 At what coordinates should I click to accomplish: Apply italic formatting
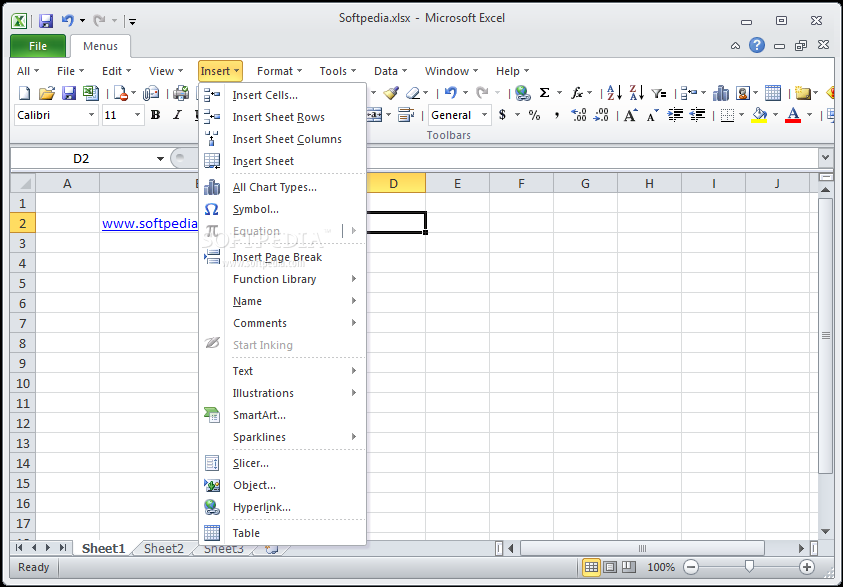pos(177,115)
